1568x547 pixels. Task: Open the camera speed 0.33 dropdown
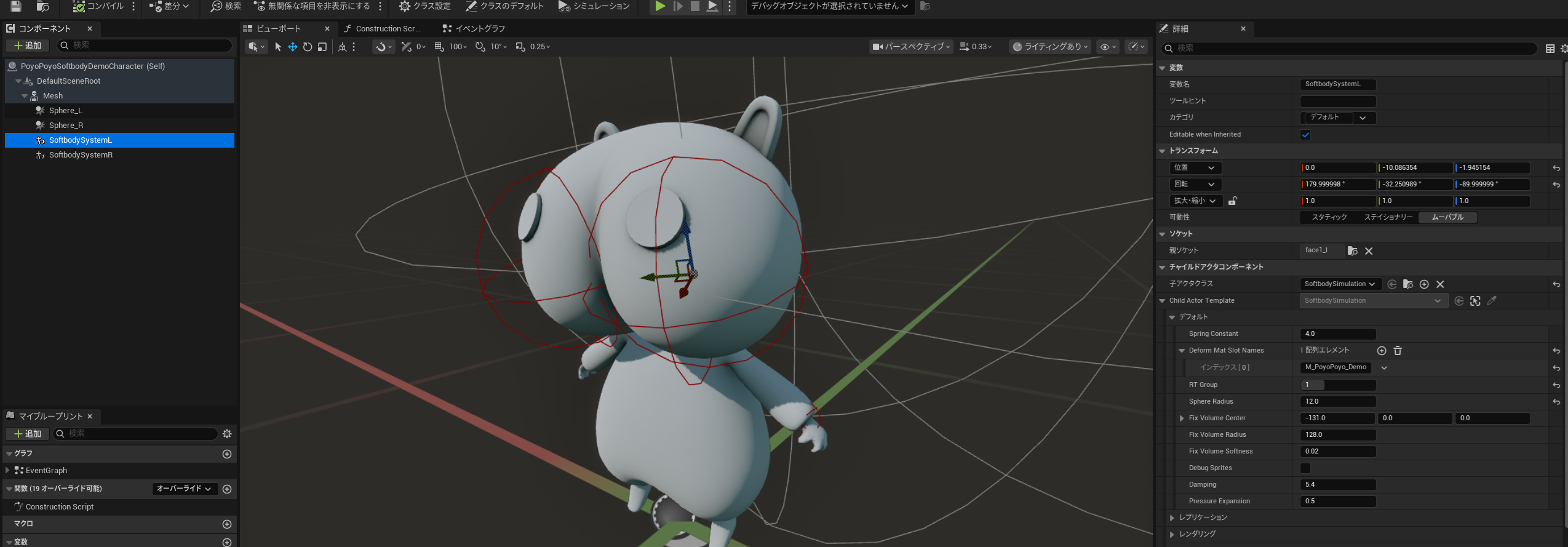tap(976, 47)
